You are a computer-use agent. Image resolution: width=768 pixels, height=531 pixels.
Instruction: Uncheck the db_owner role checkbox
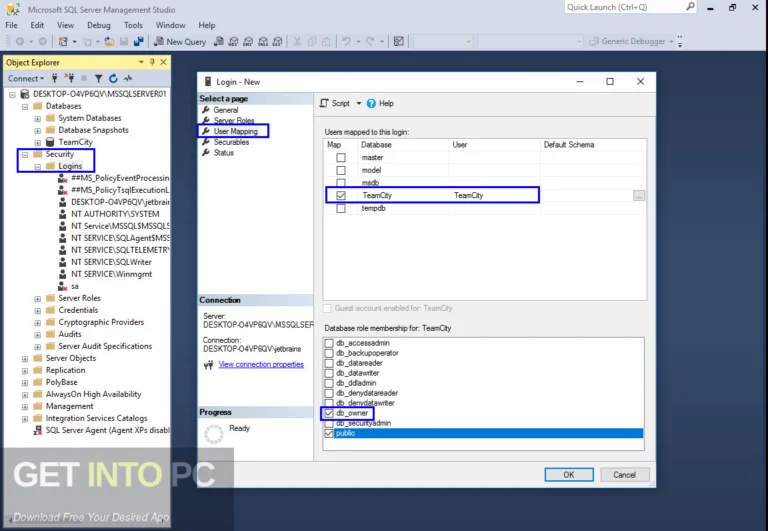[x=329, y=413]
